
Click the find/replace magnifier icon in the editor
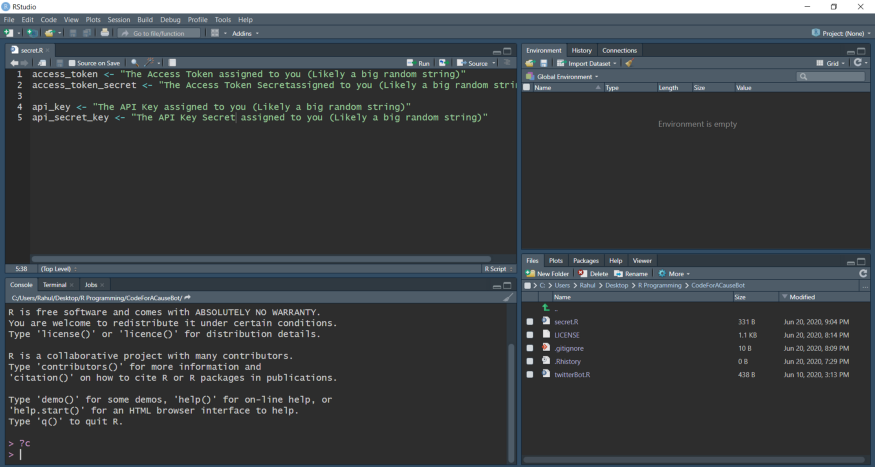[134, 63]
